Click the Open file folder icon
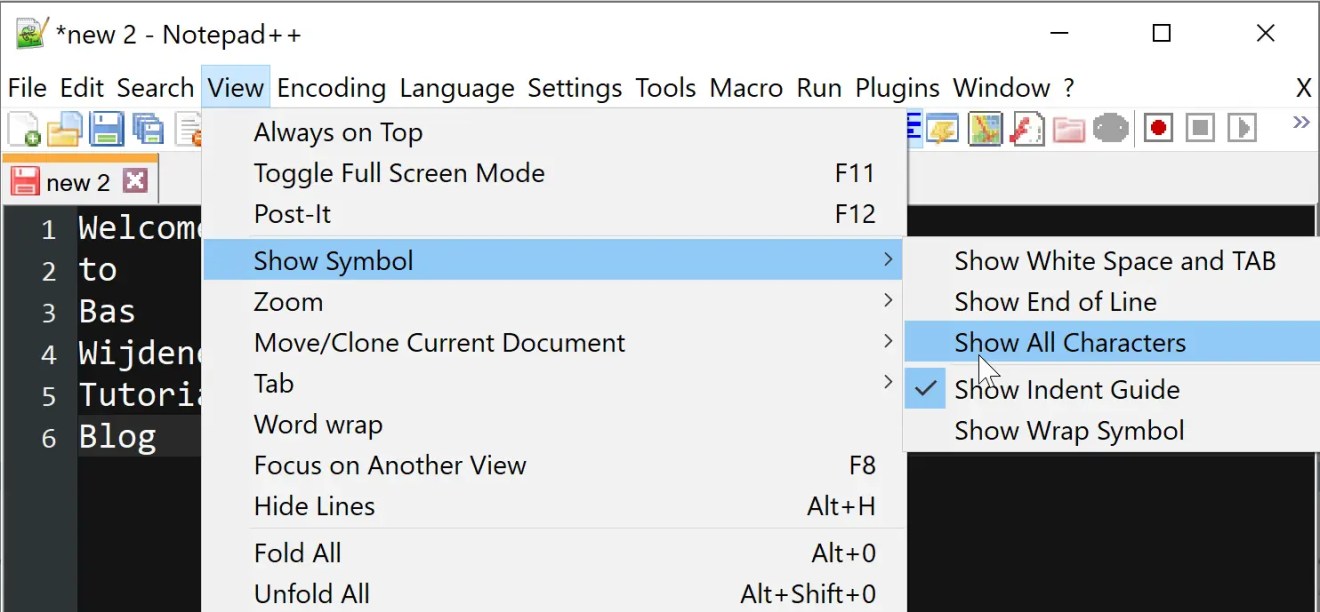The width and height of the screenshot is (1320, 612). (x=64, y=129)
